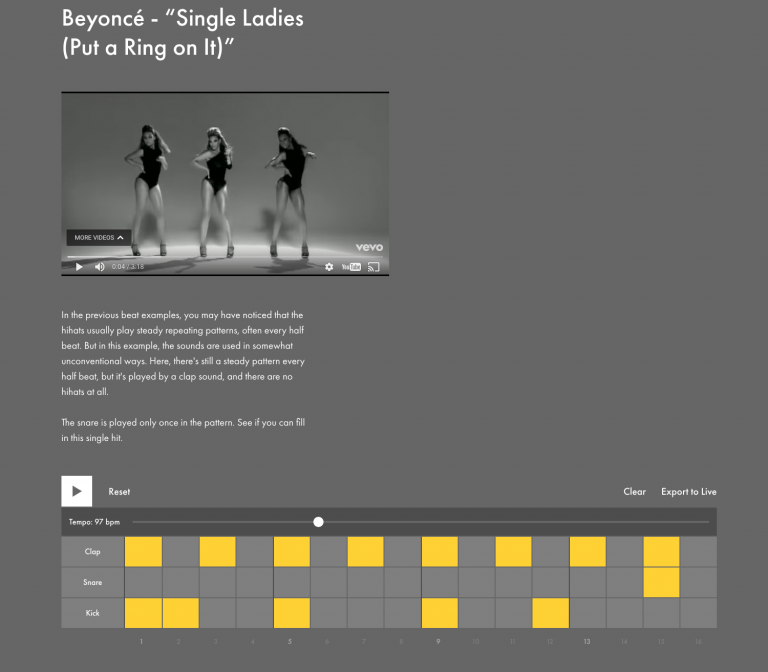Click the Kick track label

point(92,613)
